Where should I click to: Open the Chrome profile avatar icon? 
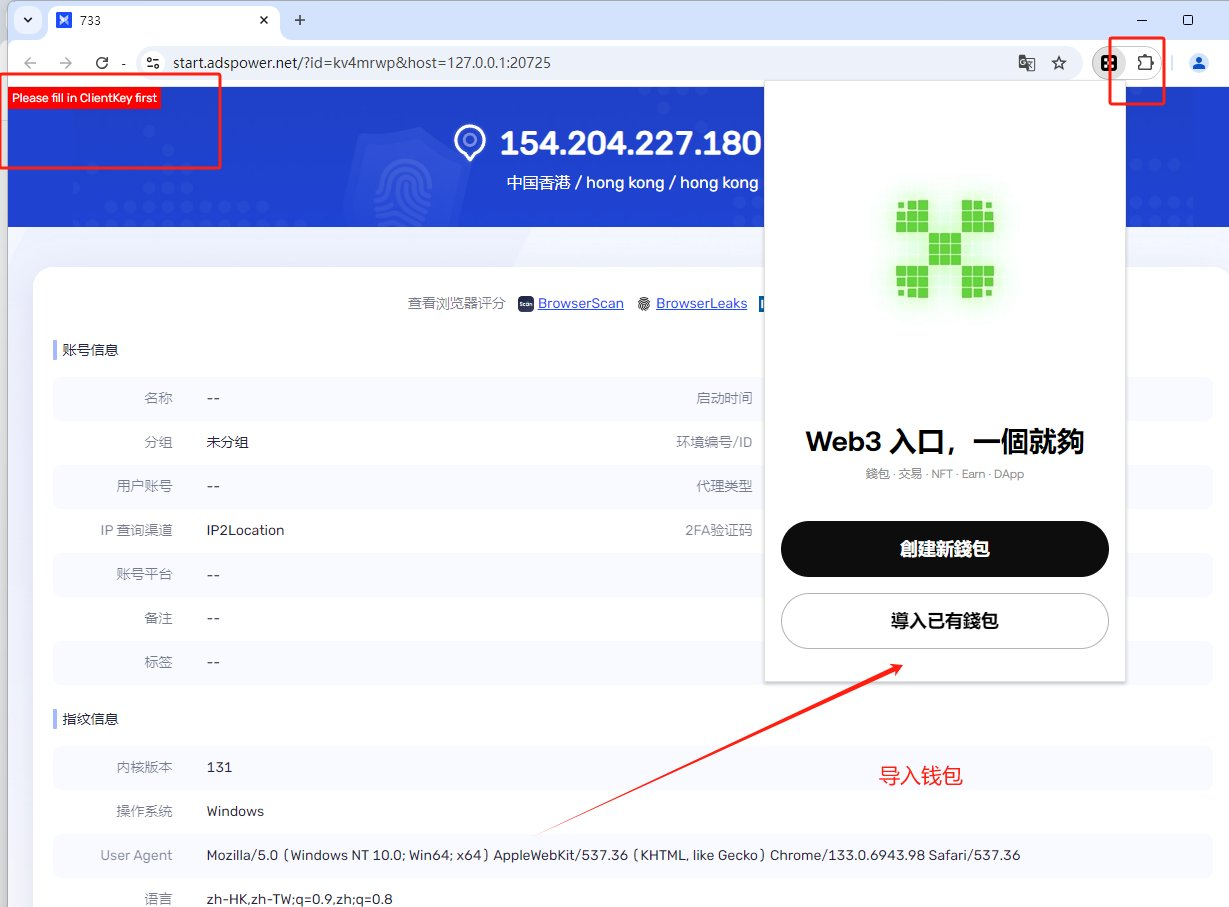pyautogui.click(x=1198, y=63)
